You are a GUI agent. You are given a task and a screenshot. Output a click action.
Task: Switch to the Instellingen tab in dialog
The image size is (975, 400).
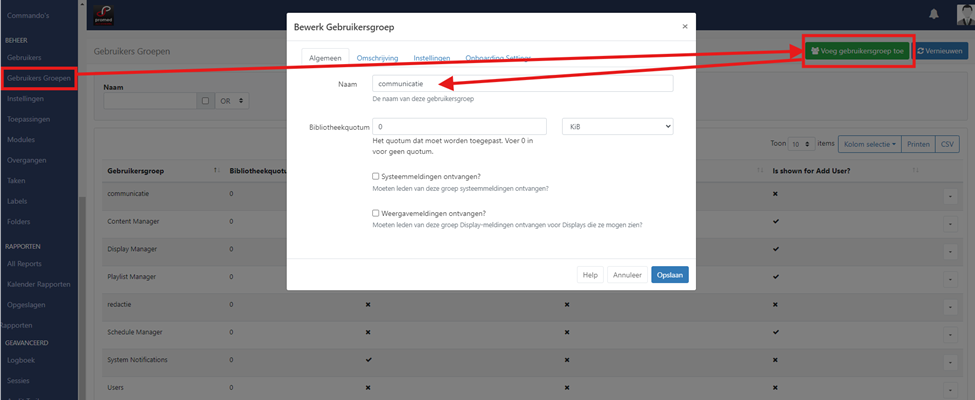click(432, 59)
